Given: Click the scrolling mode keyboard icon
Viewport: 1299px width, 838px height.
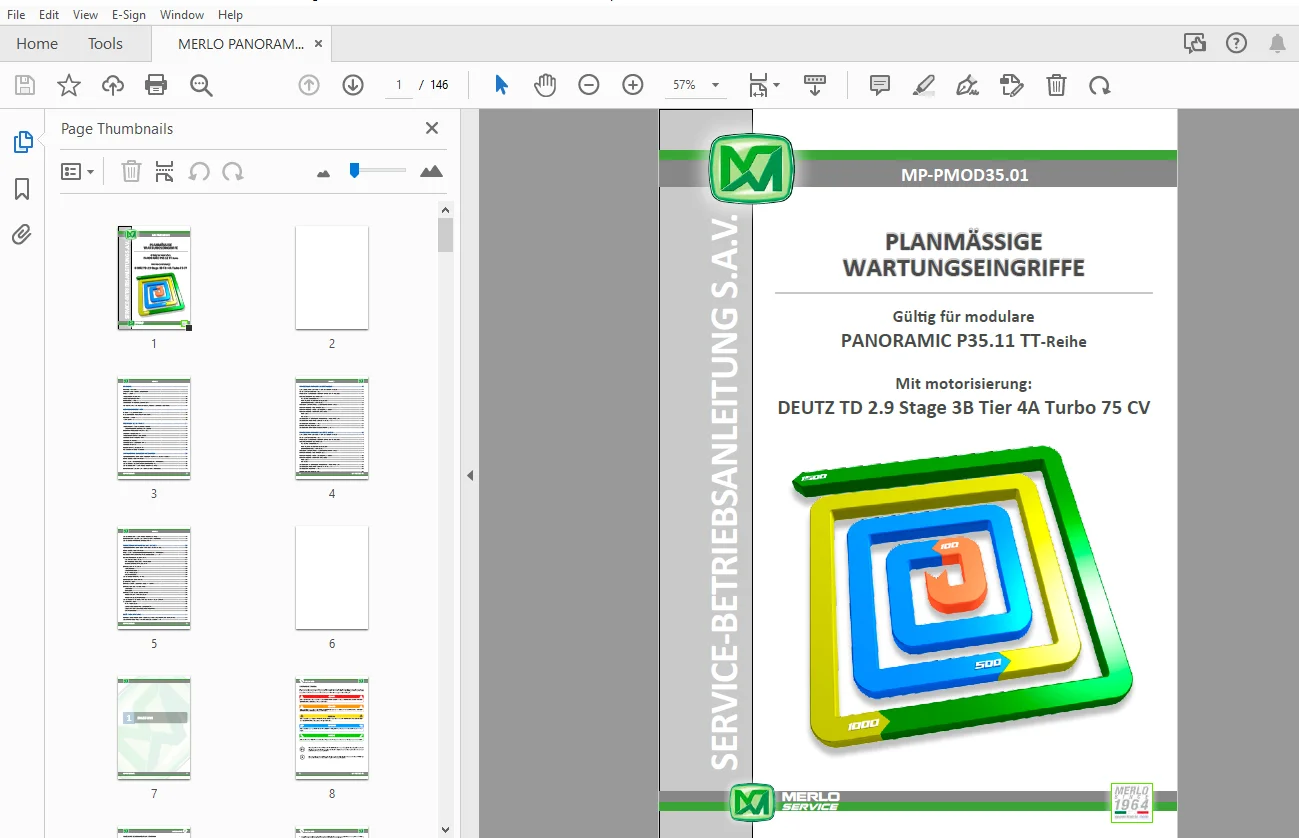Looking at the screenshot, I should coord(815,85).
